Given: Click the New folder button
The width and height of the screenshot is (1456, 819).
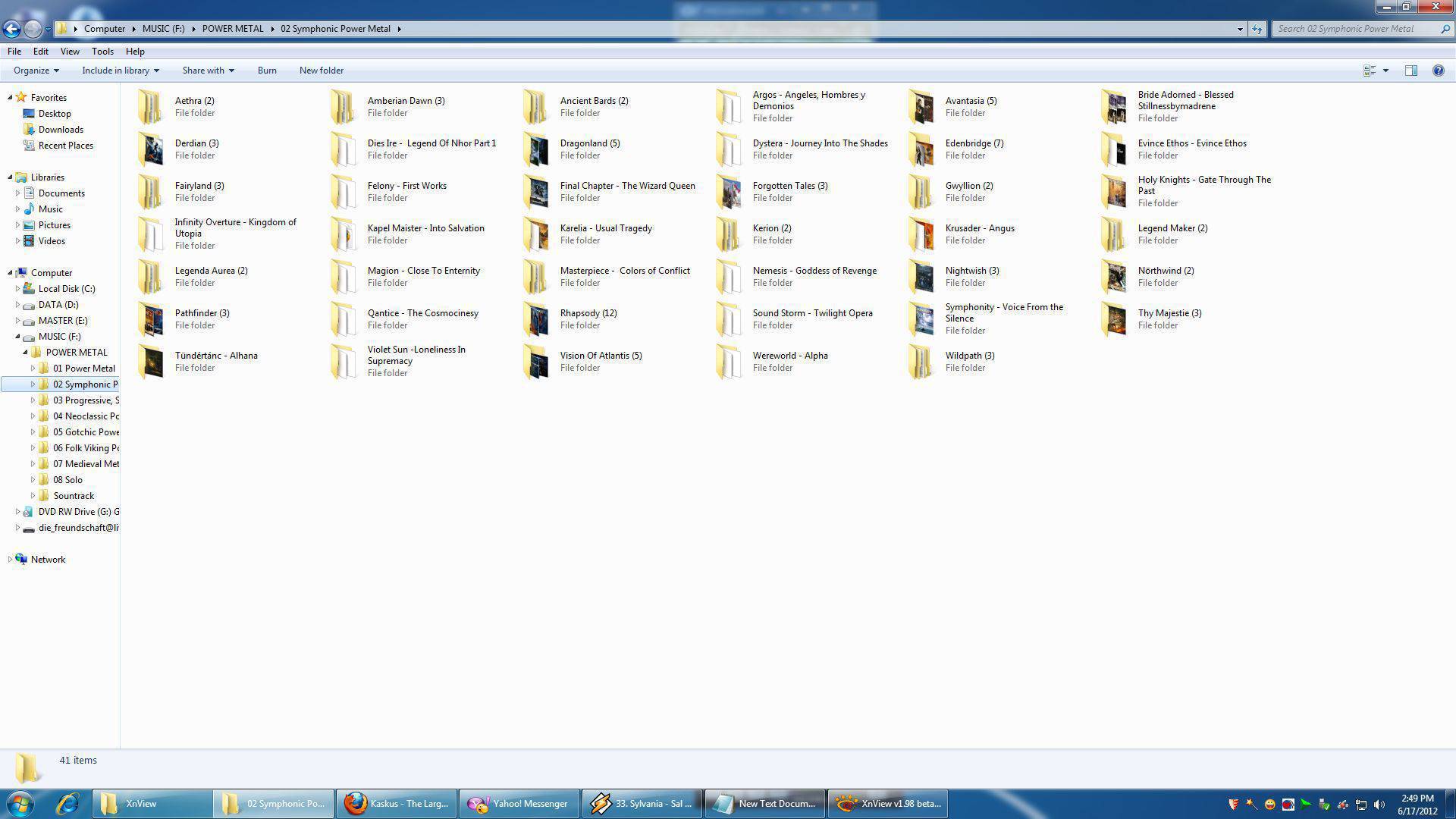Looking at the screenshot, I should click(322, 71).
